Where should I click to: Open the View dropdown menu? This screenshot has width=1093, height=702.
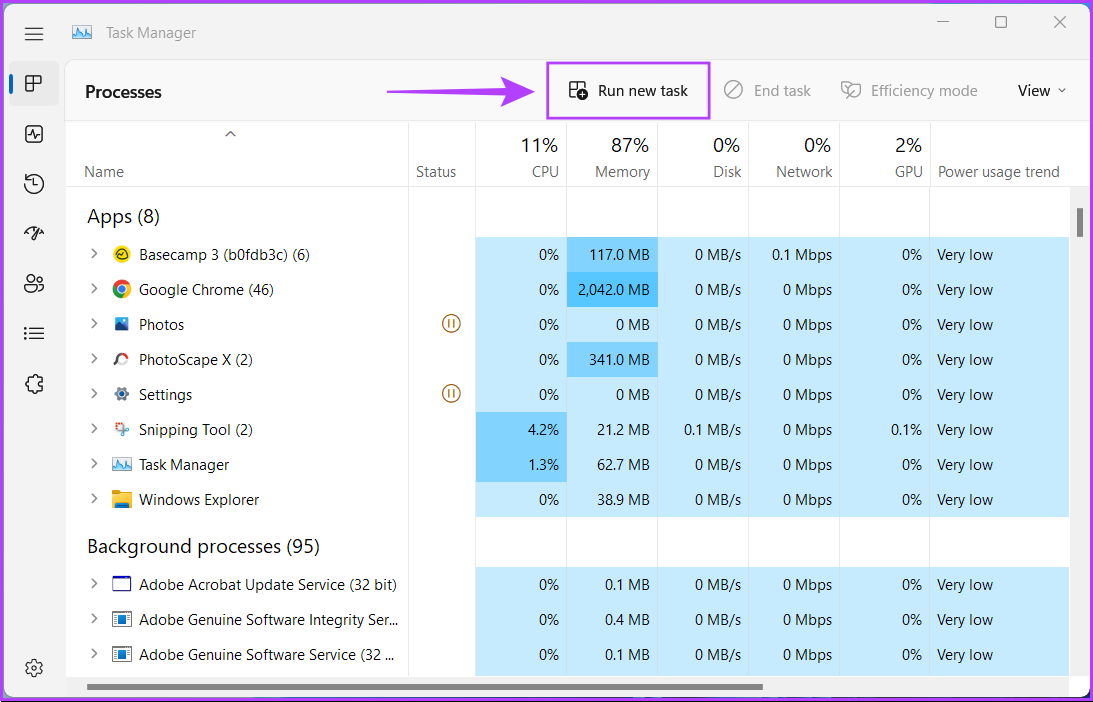[x=1041, y=90]
